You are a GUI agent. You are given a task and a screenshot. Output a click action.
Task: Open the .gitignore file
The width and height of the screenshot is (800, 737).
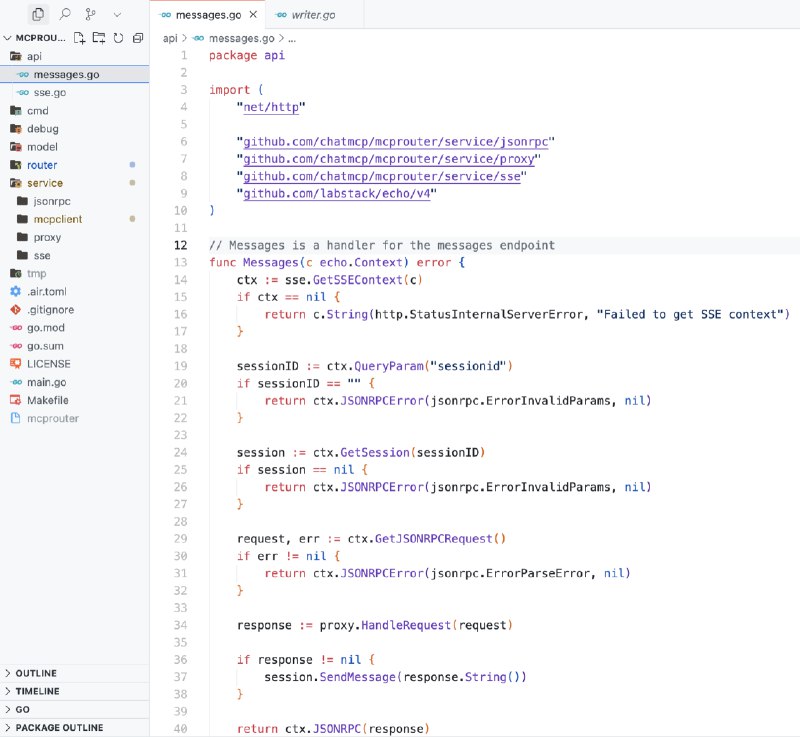[74, 310]
